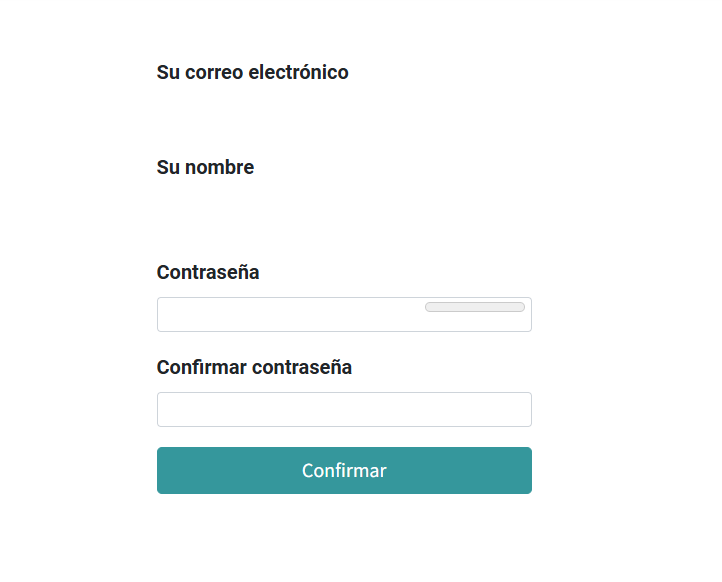Click the Contraseña password input field
722x582 pixels.
[x=290, y=315]
